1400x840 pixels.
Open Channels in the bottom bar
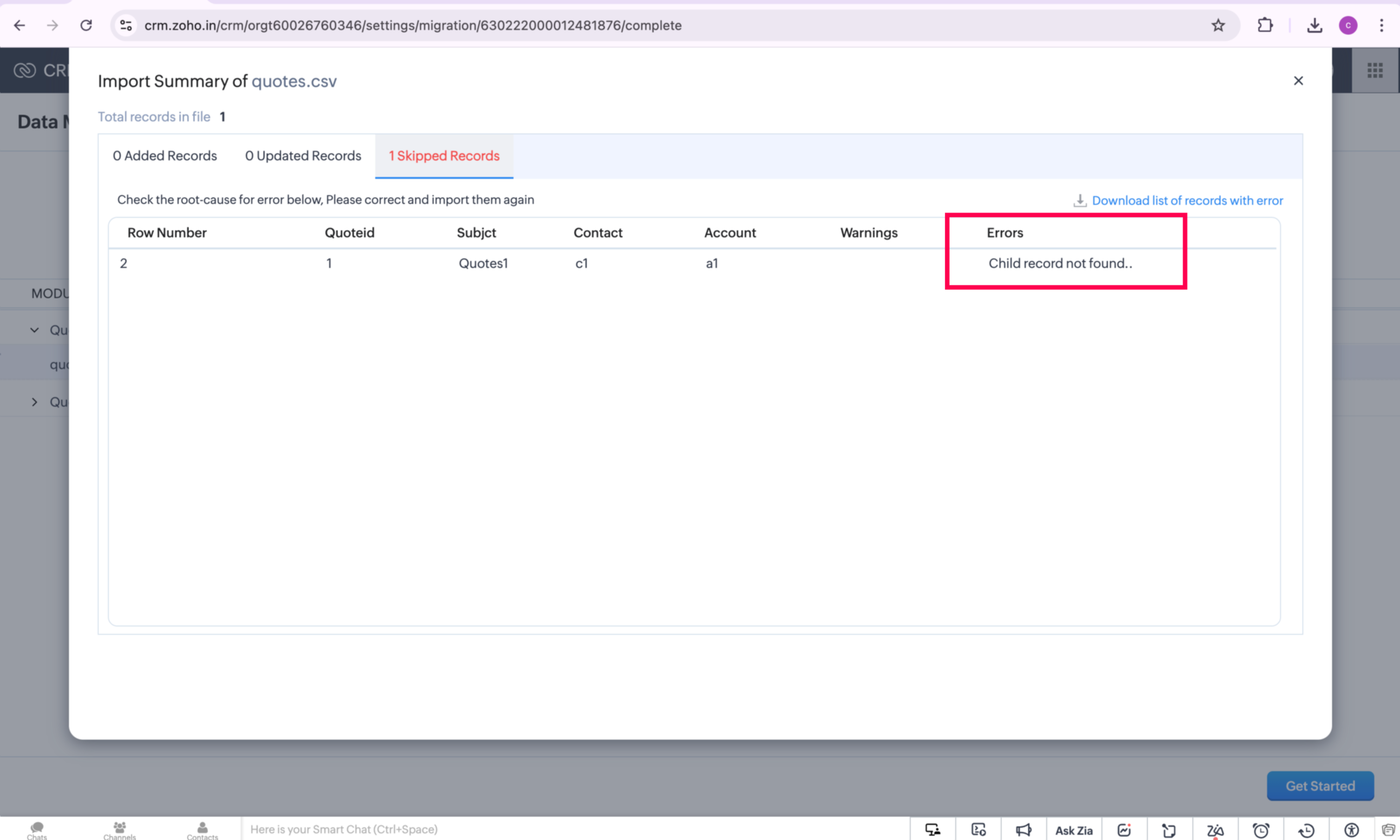119,830
